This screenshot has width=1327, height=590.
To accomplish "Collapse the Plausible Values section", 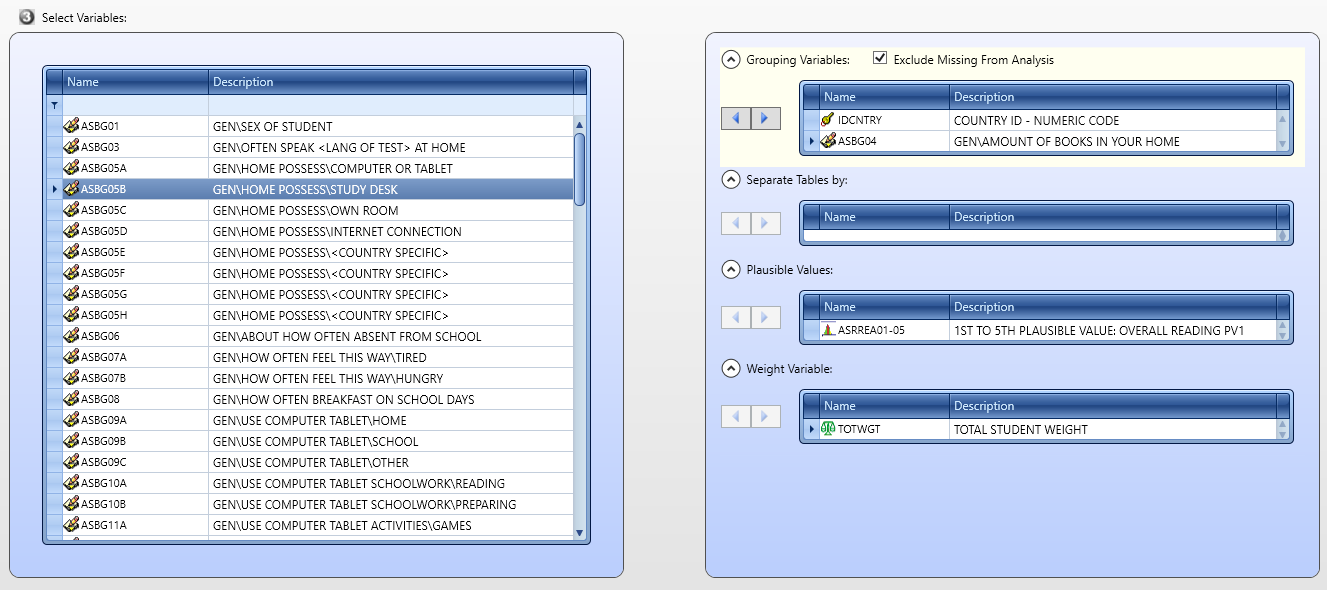I will click(731, 270).
